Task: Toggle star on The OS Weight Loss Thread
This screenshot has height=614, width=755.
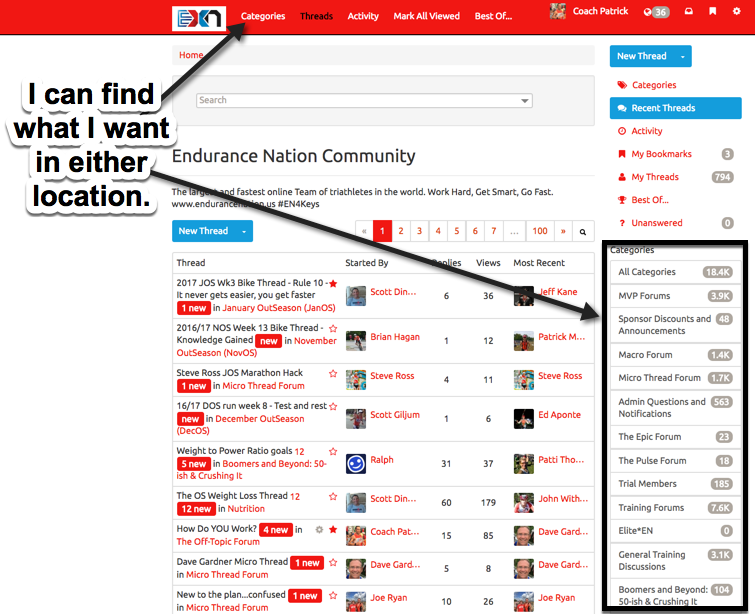Action: tap(333, 496)
